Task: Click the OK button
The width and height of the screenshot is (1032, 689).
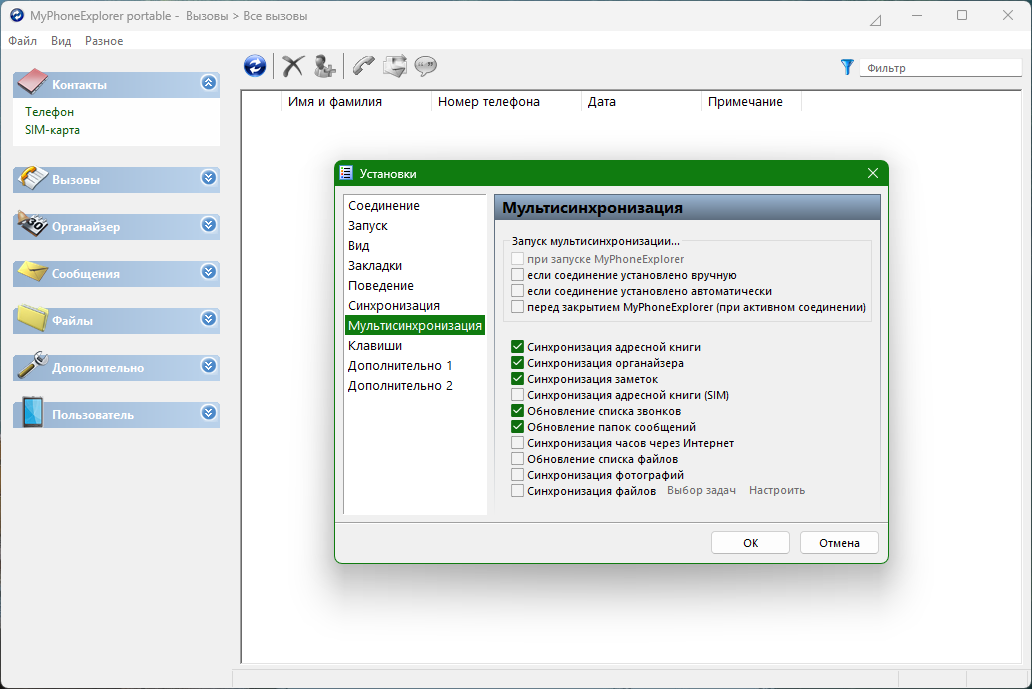Action: tap(750, 543)
